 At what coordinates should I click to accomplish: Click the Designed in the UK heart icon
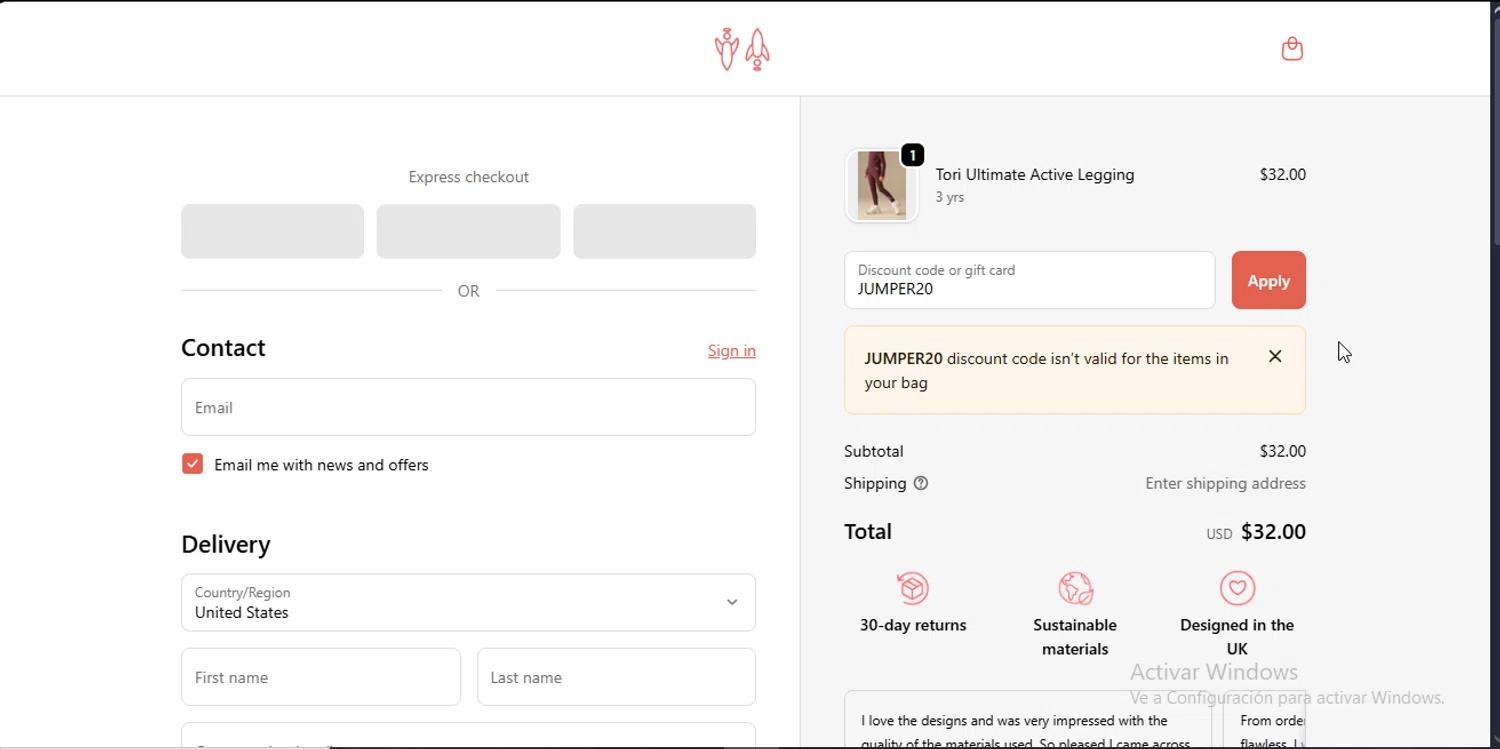tap(1237, 588)
